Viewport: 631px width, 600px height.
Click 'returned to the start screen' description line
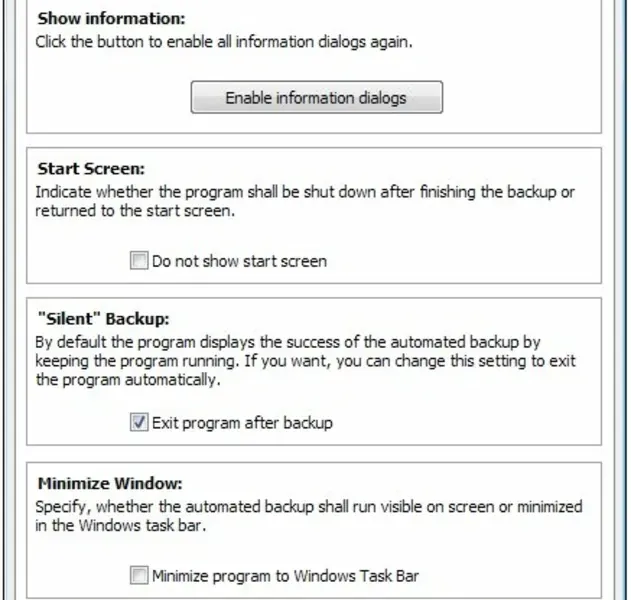pyautogui.click(x=133, y=211)
